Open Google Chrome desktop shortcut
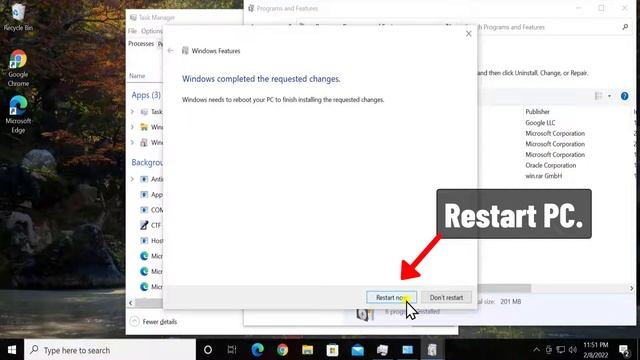Screen dimensions: 640x360 (18, 68)
